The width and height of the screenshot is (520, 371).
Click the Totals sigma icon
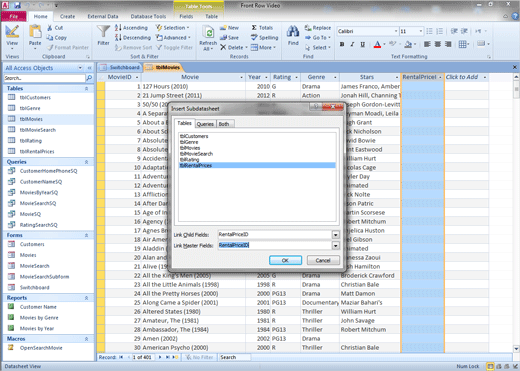254,28
